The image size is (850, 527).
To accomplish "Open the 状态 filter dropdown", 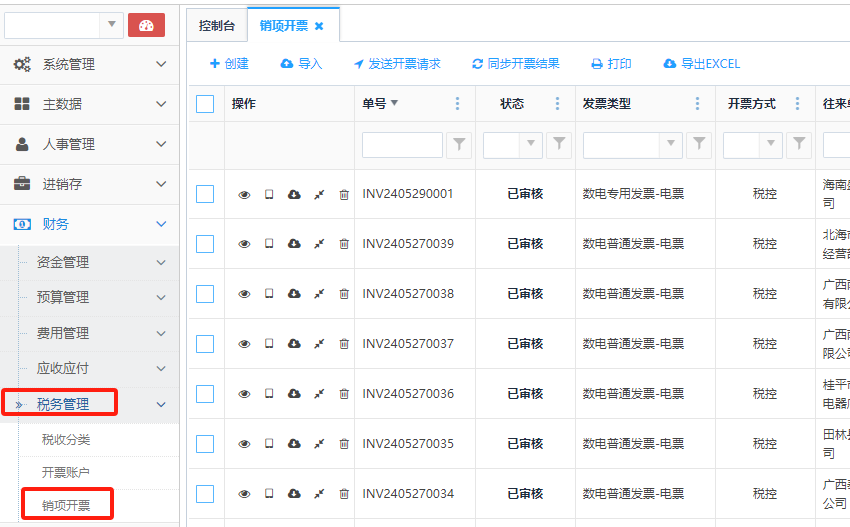I will (x=531, y=145).
